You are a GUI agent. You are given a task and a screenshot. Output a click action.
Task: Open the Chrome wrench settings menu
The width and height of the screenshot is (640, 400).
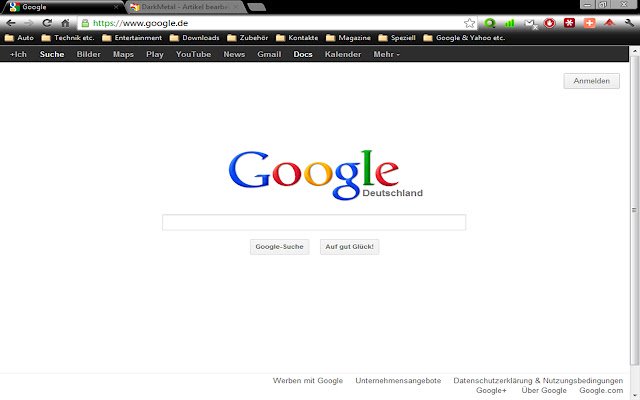[x=629, y=23]
